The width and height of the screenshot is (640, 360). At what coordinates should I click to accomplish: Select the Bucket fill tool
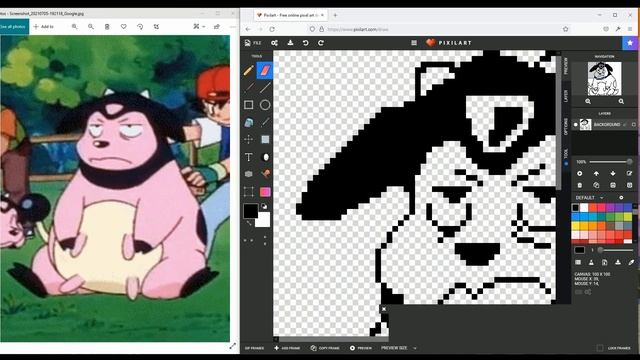click(x=249, y=122)
